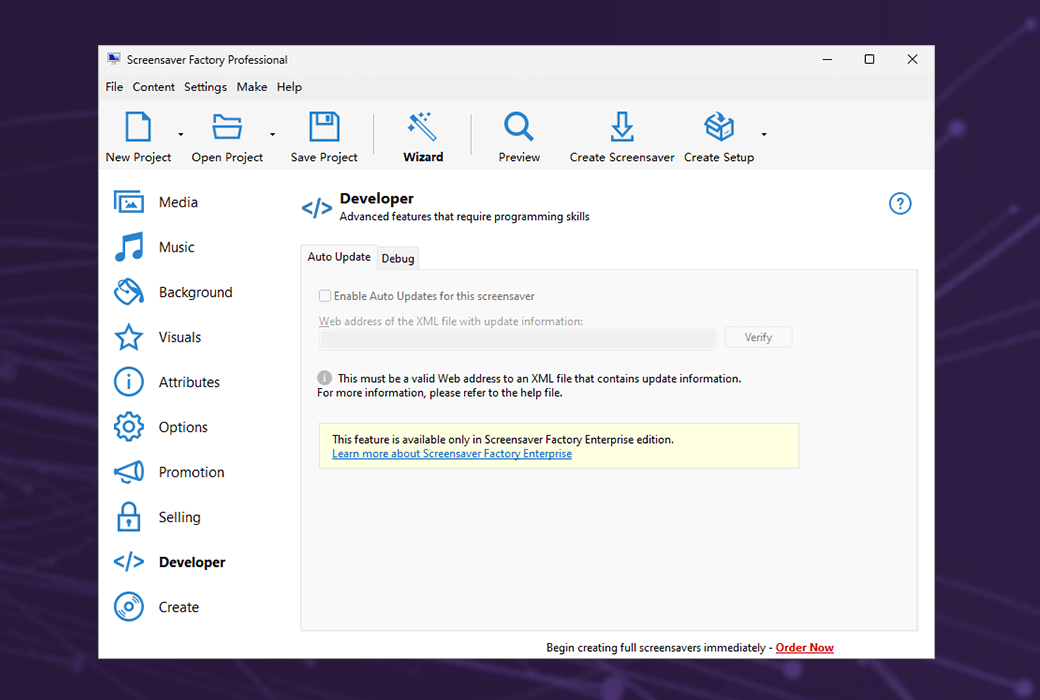Open the Background paint bucket icon
Screen dimensions: 1040x700
[x=129, y=292]
